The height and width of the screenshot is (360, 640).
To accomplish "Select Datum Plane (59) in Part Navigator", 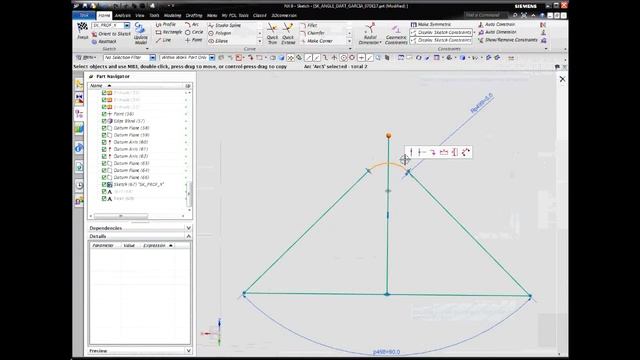I will tap(131, 135).
